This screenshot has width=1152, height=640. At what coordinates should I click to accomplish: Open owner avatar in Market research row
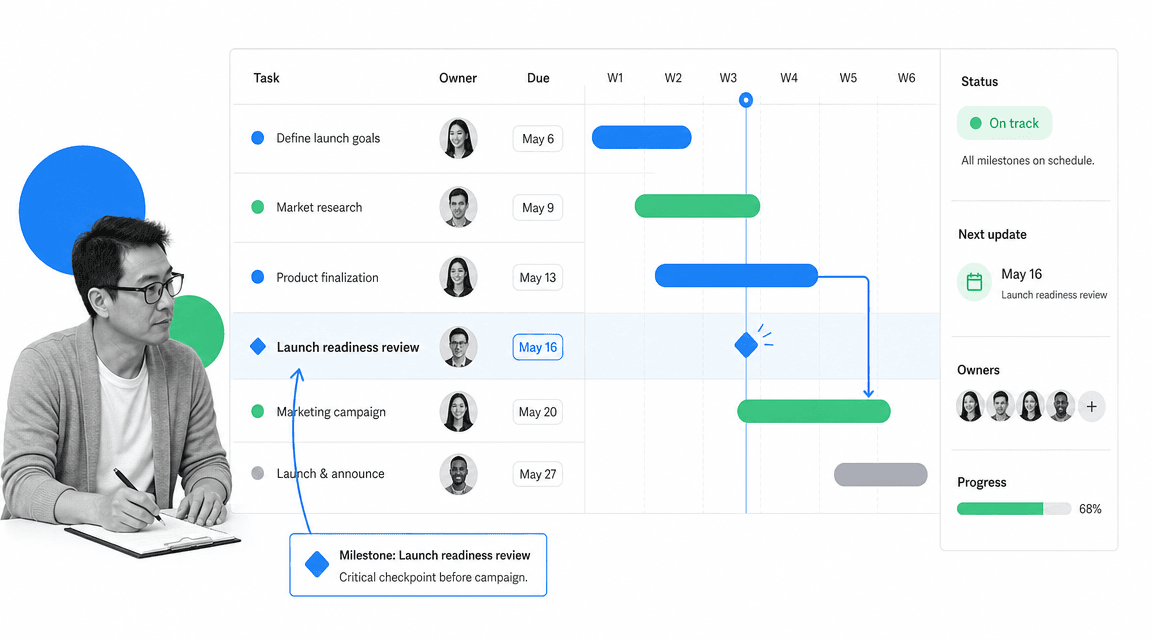(x=458, y=207)
